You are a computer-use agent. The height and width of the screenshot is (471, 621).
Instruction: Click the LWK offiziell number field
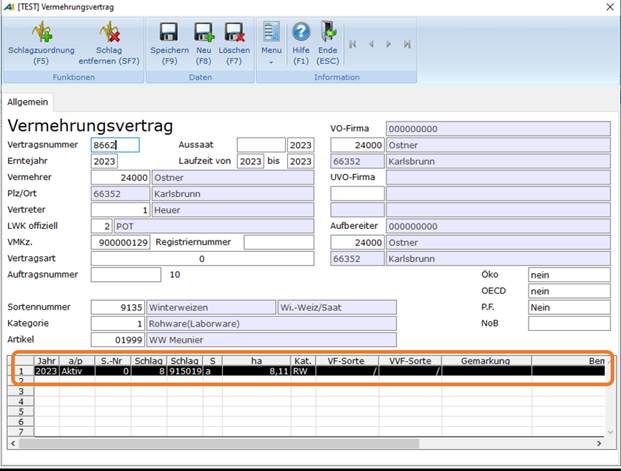[x=102, y=226]
